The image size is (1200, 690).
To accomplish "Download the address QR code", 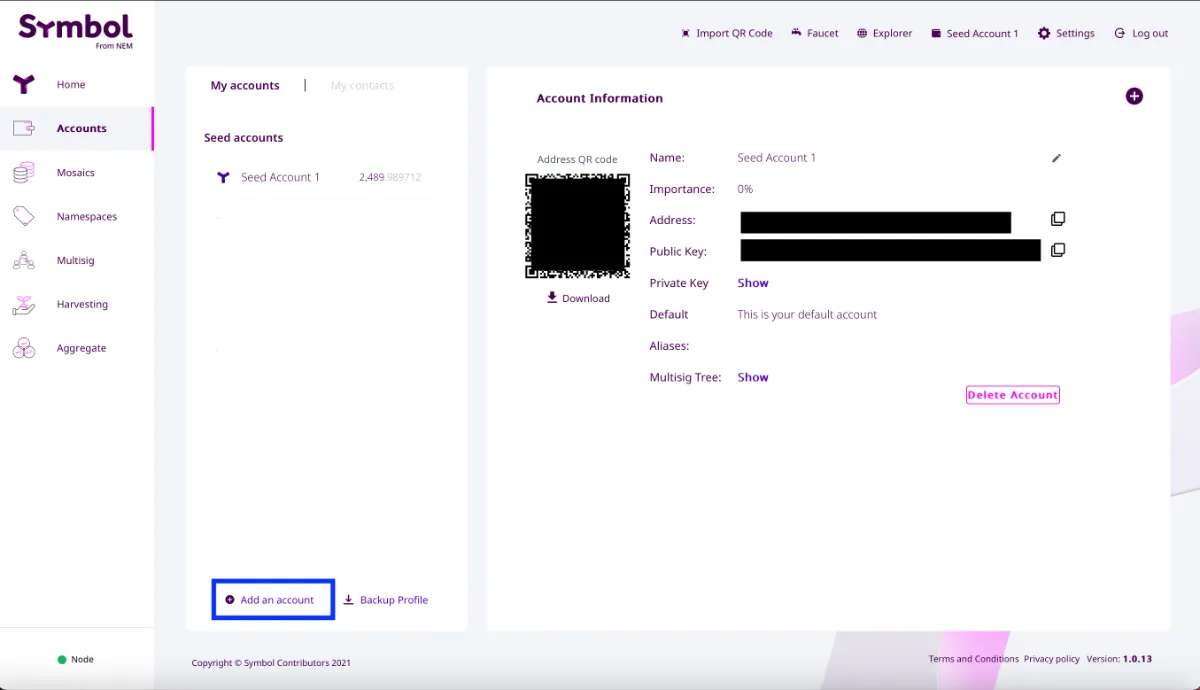I will pos(578,298).
